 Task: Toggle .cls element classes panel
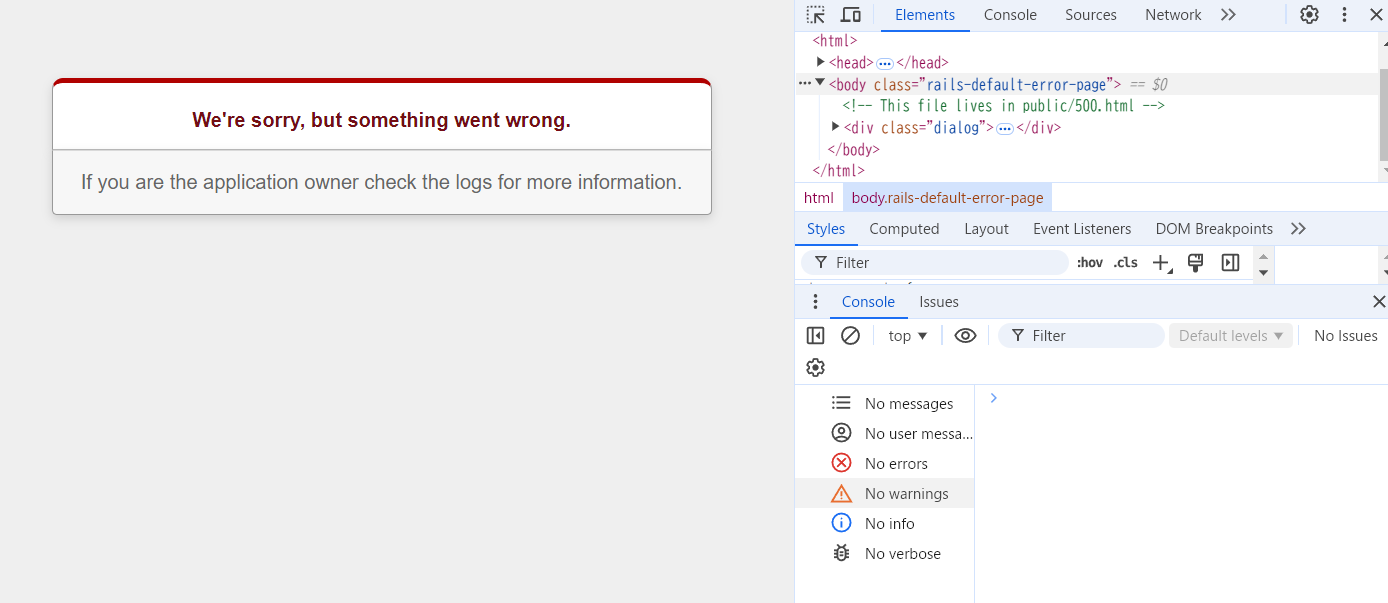[1126, 263]
